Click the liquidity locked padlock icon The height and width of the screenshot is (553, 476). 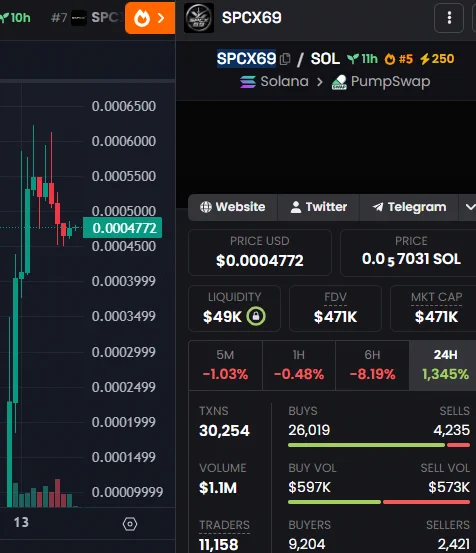click(256, 316)
